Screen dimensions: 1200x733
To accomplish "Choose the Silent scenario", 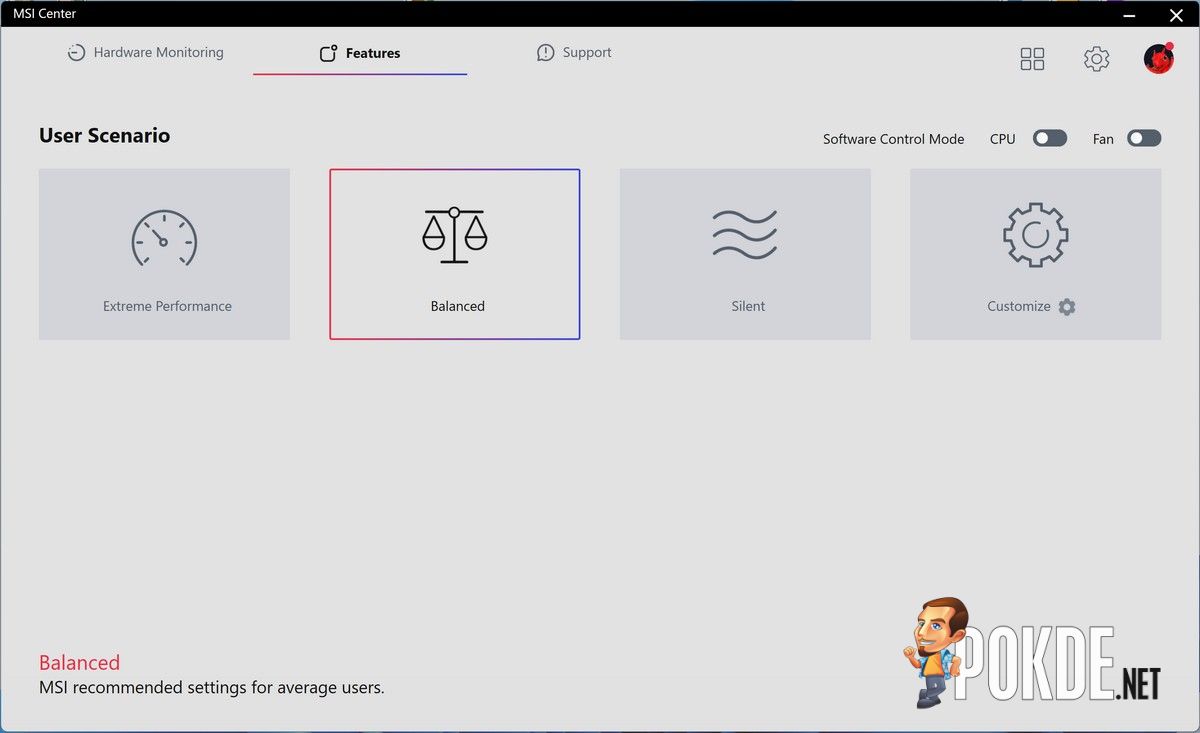I will [745, 254].
